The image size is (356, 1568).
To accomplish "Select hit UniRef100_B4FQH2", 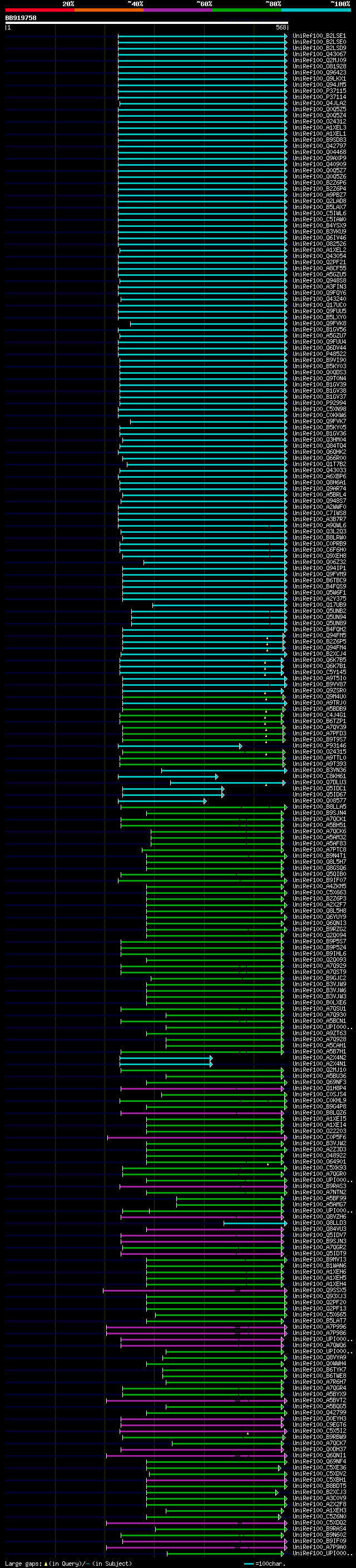I will [319, 630].
